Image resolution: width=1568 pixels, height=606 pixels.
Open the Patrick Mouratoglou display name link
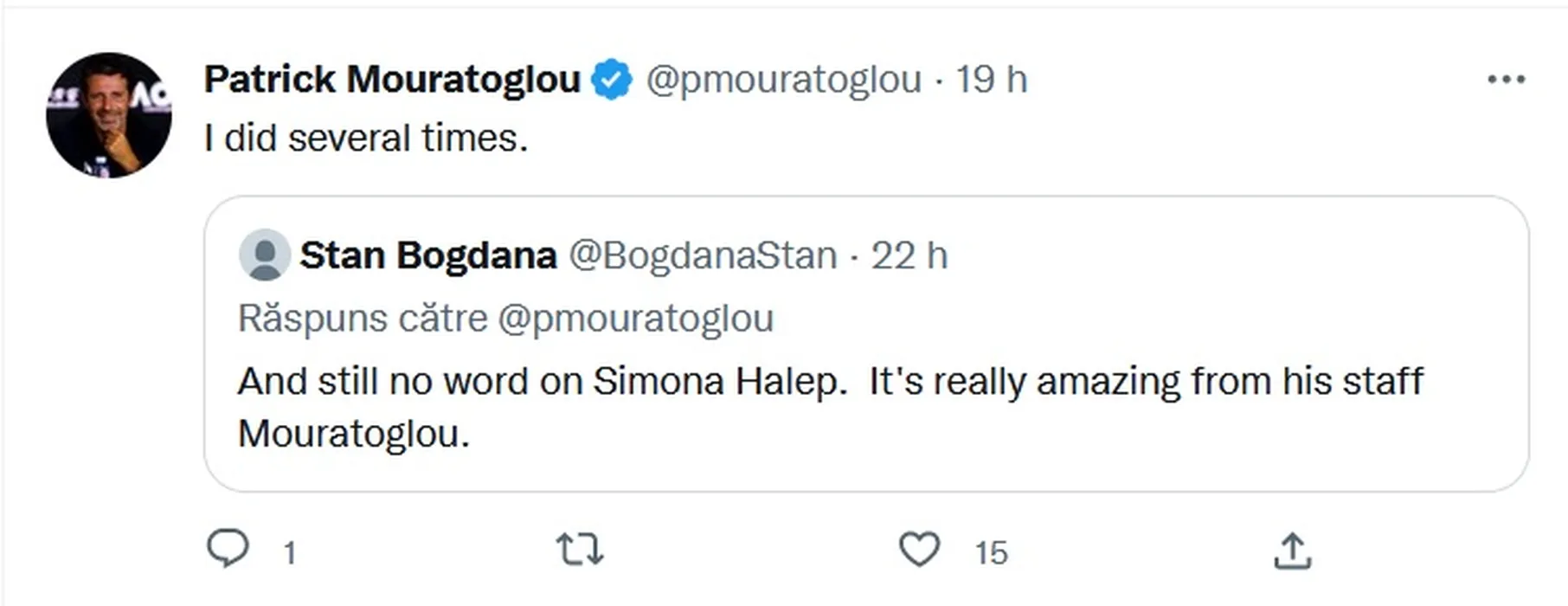pyautogui.click(x=392, y=80)
